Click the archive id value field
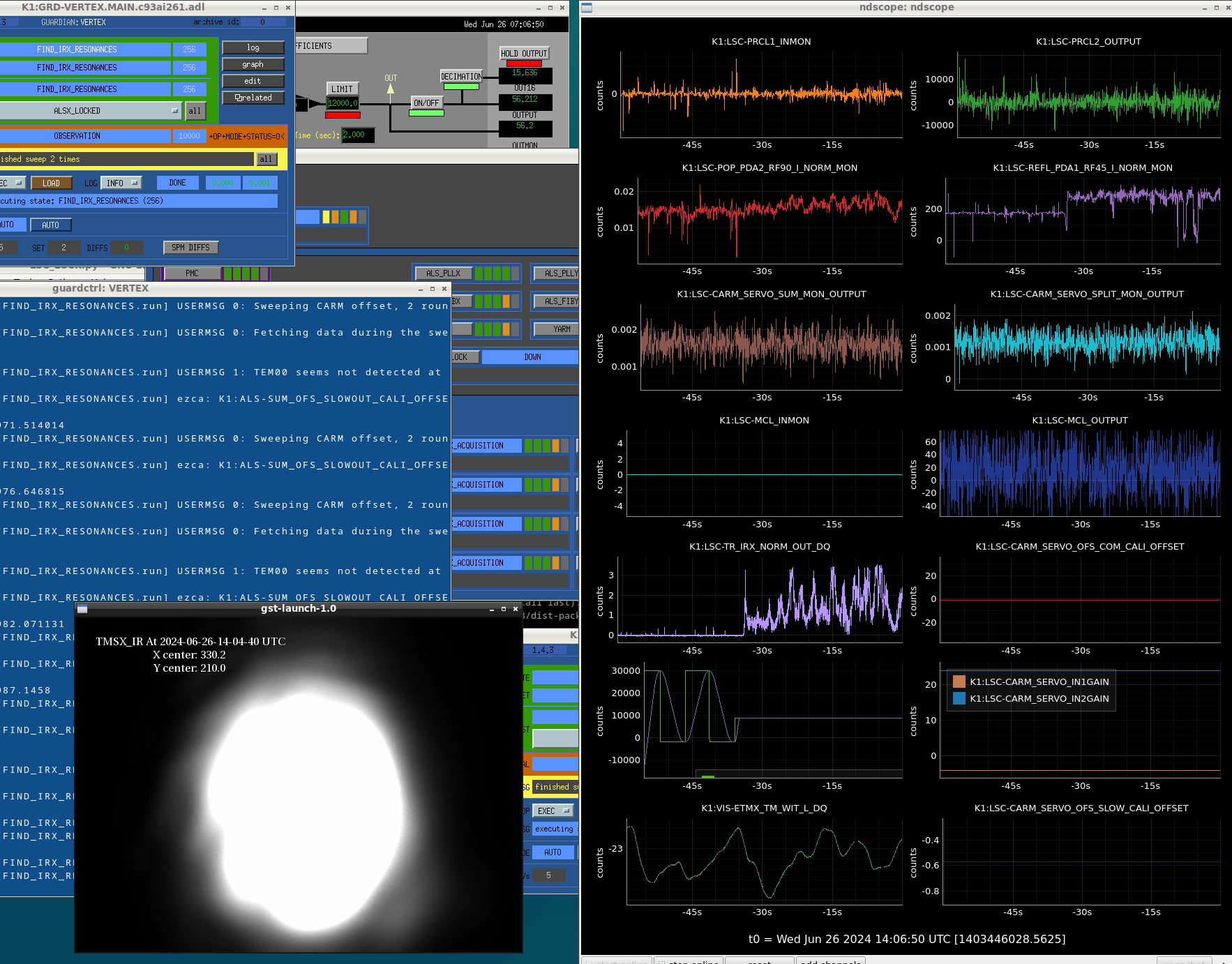1232x964 pixels. 263,22
